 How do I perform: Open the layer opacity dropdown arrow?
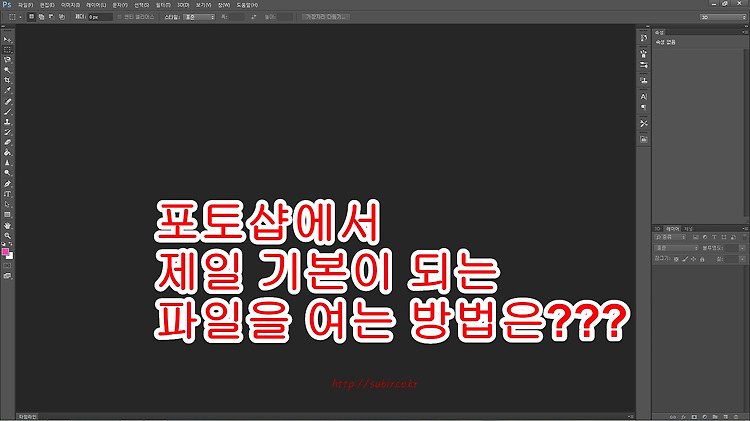742,248
